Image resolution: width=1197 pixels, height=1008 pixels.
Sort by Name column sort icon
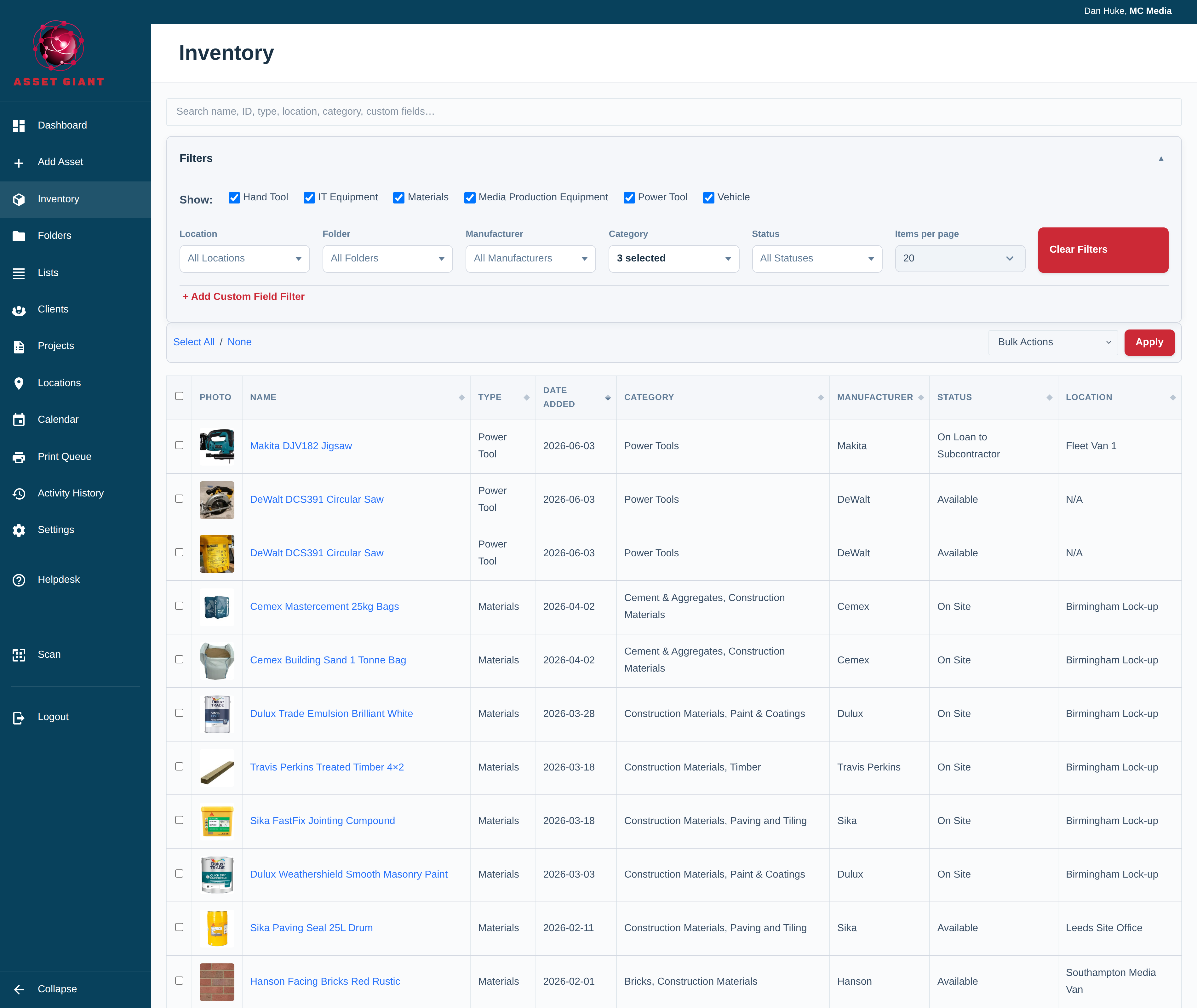[x=462, y=398]
